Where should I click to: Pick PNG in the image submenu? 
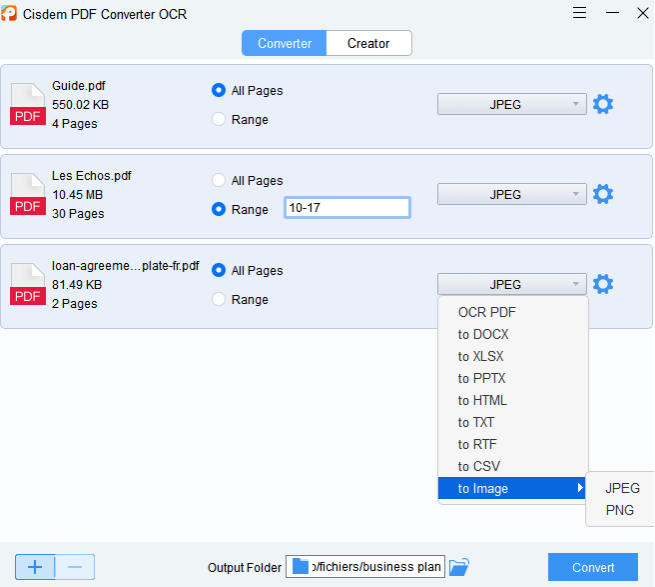pyautogui.click(x=621, y=510)
